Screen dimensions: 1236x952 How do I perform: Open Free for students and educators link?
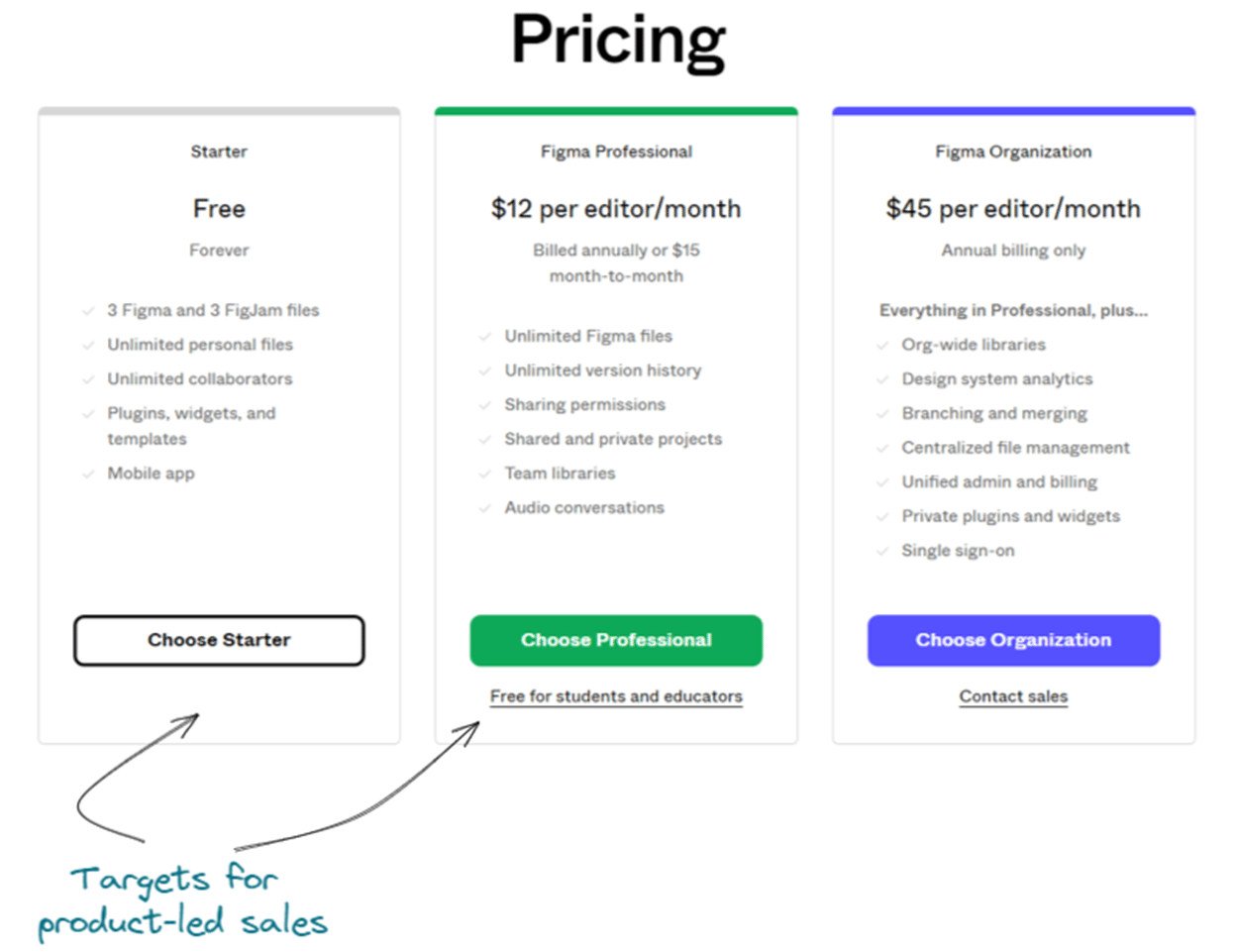point(616,696)
